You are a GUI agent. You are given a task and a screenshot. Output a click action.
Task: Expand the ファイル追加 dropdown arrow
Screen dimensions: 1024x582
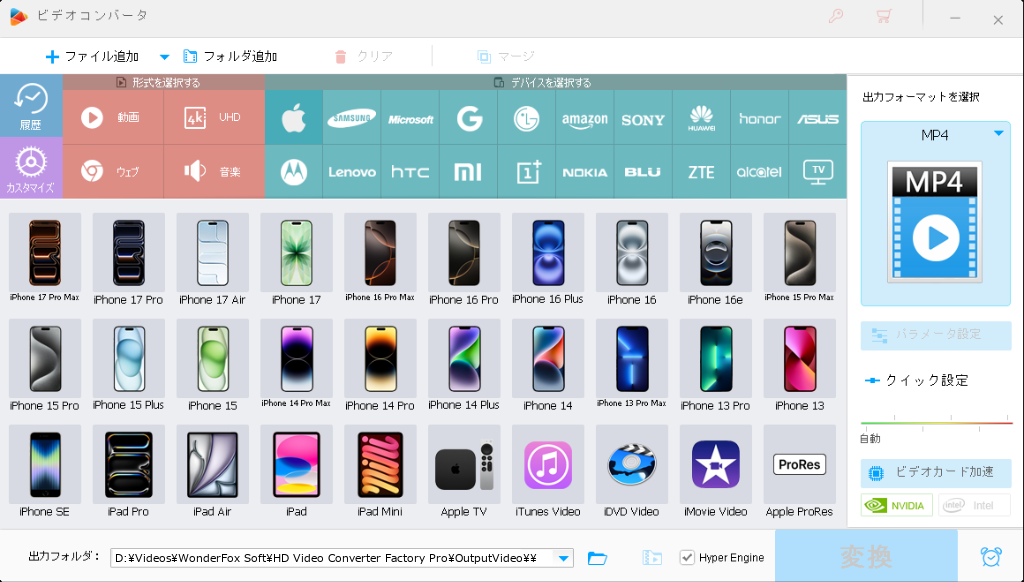165,57
